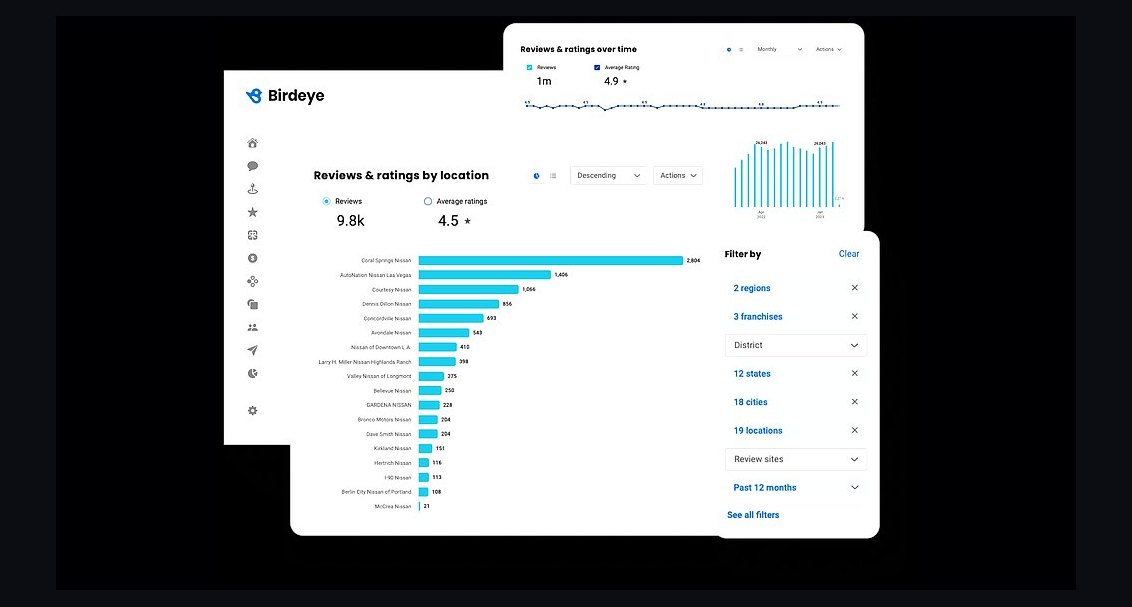Open Actions dropdown in location card

point(678,176)
